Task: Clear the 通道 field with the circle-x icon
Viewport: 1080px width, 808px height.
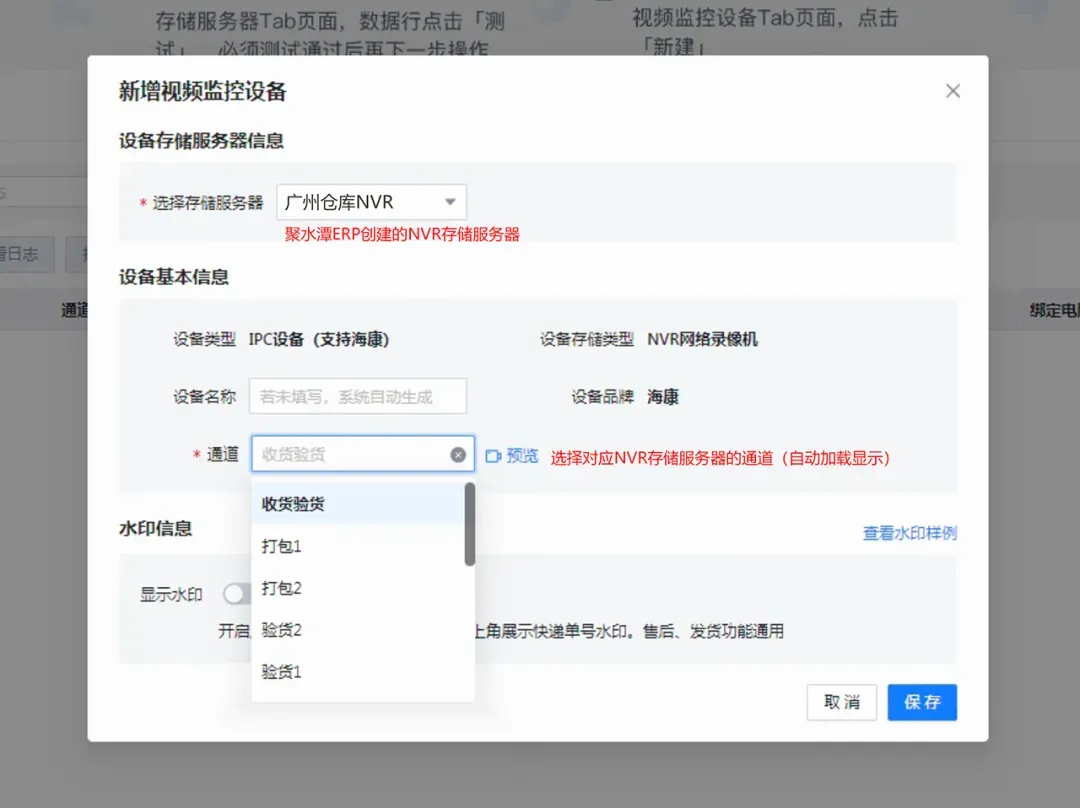Action: point(458,455)
